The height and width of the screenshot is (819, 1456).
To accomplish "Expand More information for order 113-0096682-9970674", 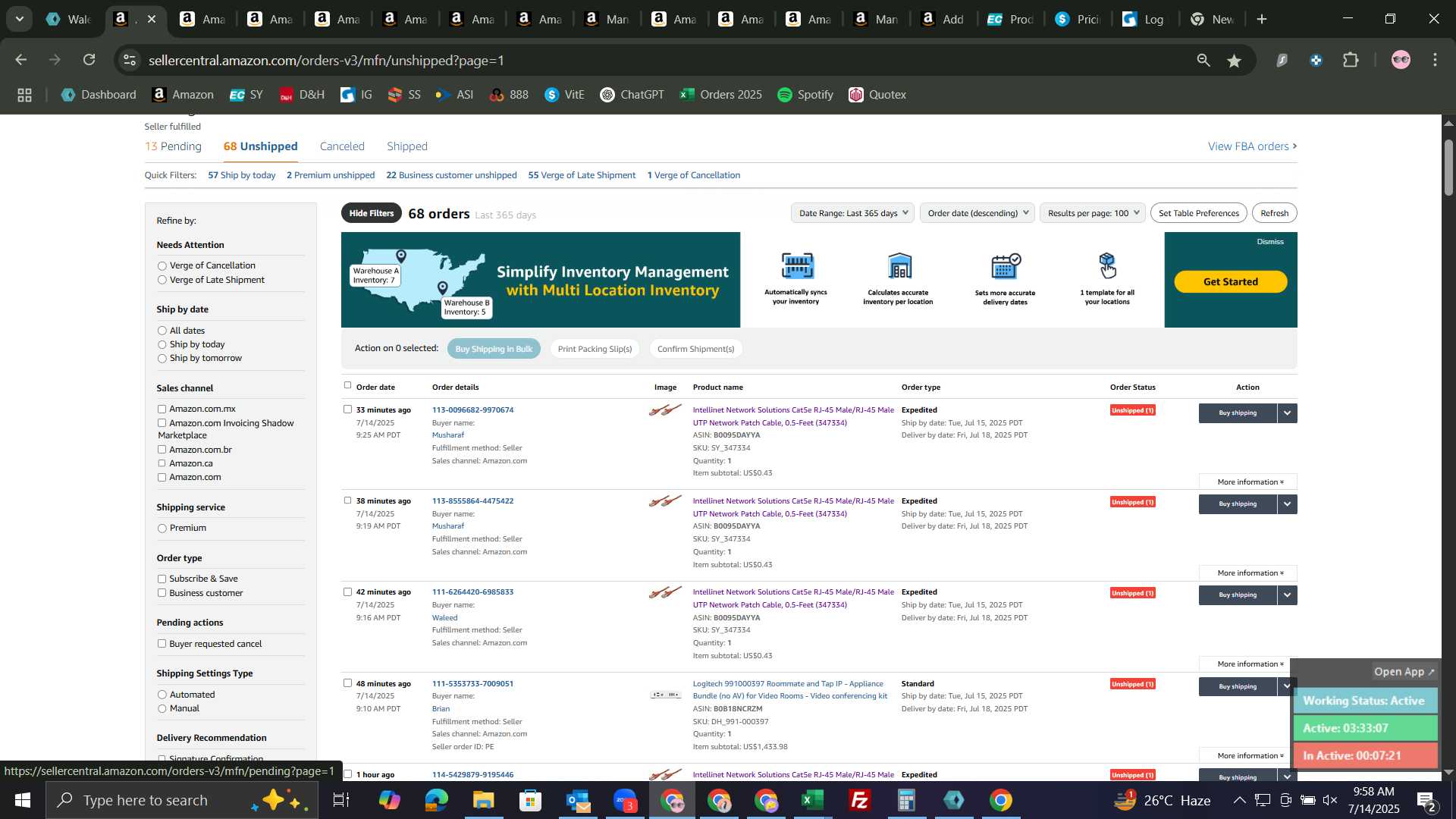I will [1248, 482].
